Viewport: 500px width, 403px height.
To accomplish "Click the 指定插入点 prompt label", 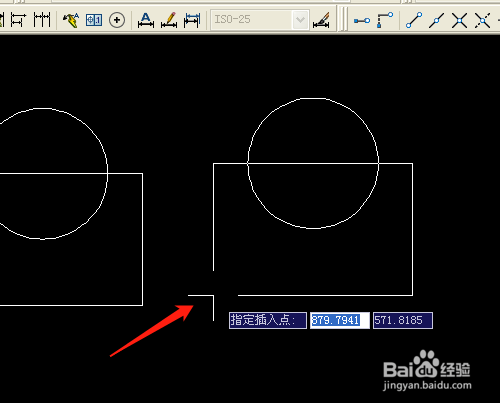I will pos(268,320).
